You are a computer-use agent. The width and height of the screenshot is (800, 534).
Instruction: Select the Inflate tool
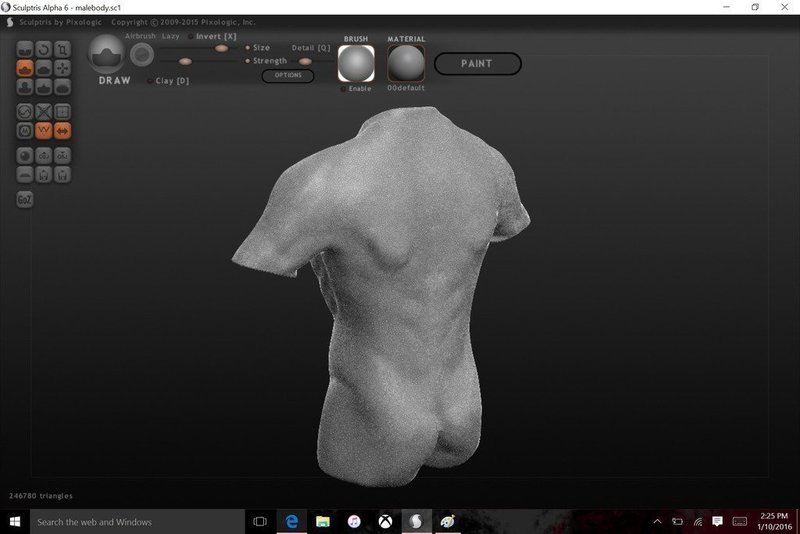point(25,87)
